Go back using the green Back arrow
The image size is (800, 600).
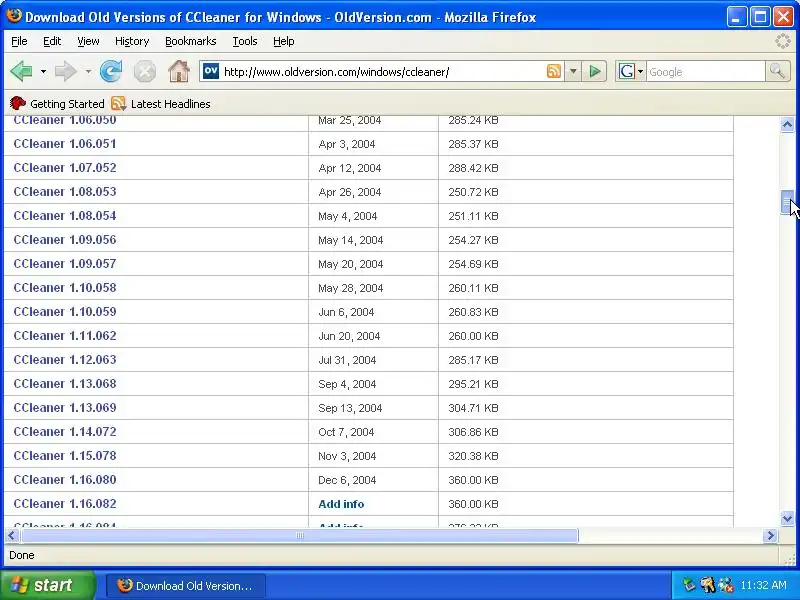[21, 71]
